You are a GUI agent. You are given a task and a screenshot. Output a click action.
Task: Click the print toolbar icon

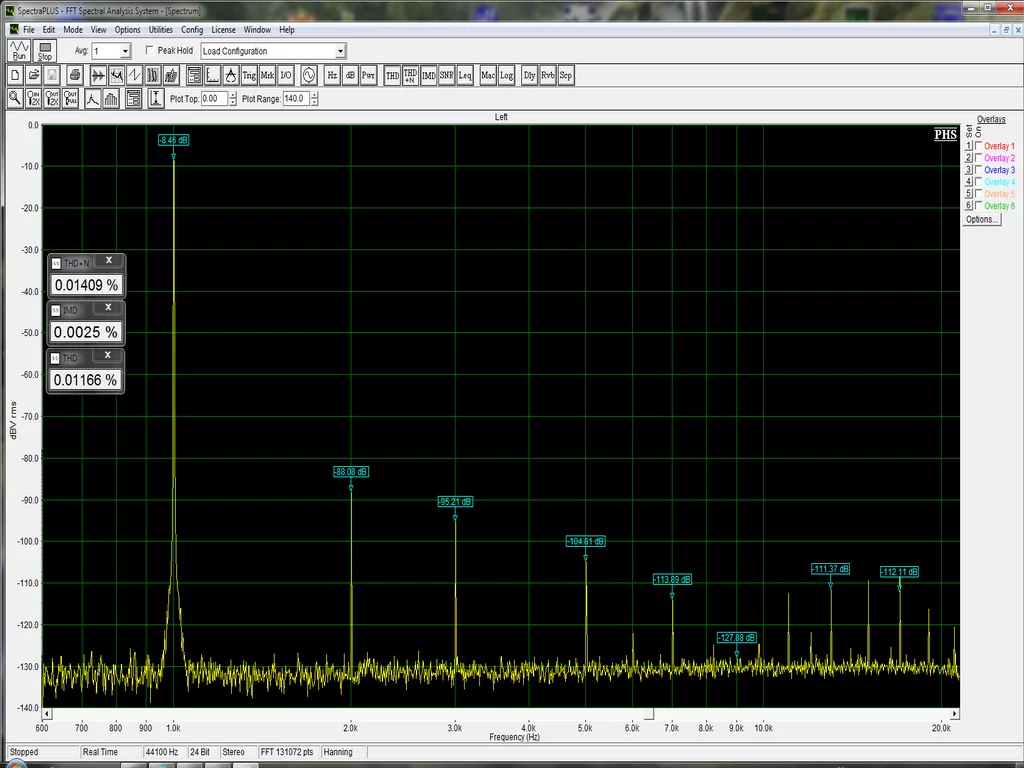pos(75,75)
